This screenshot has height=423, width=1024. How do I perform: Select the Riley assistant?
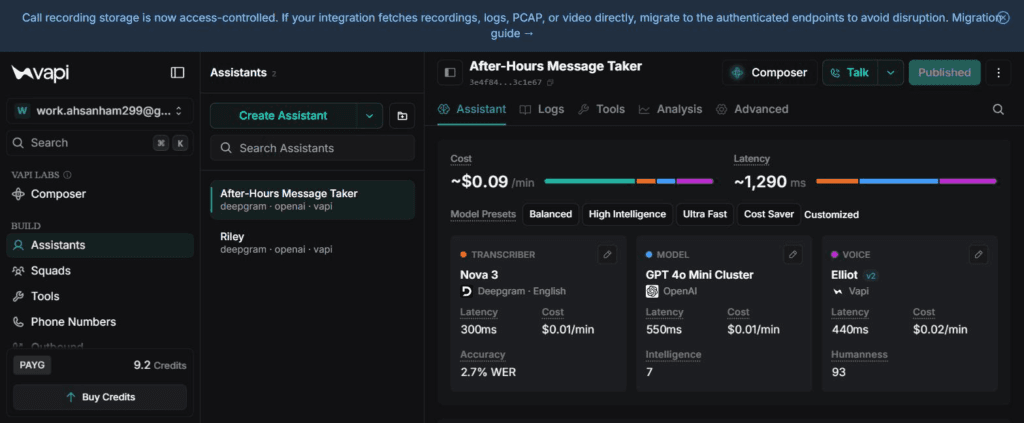(x=312, y=242)
